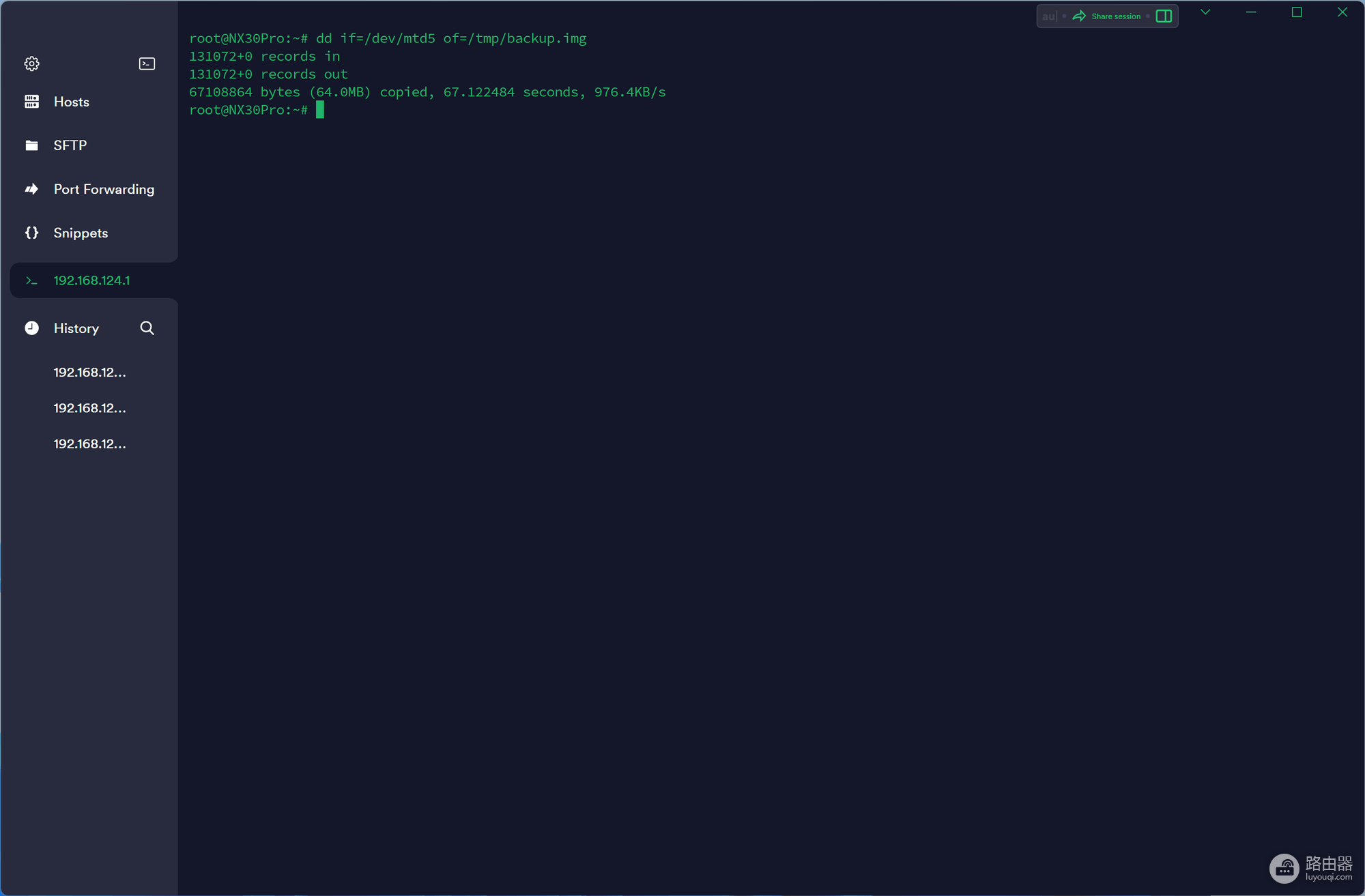Search history with the magnifier icon
The width and height of the screenshot is (1365, 896).
(x=147, y=328)
